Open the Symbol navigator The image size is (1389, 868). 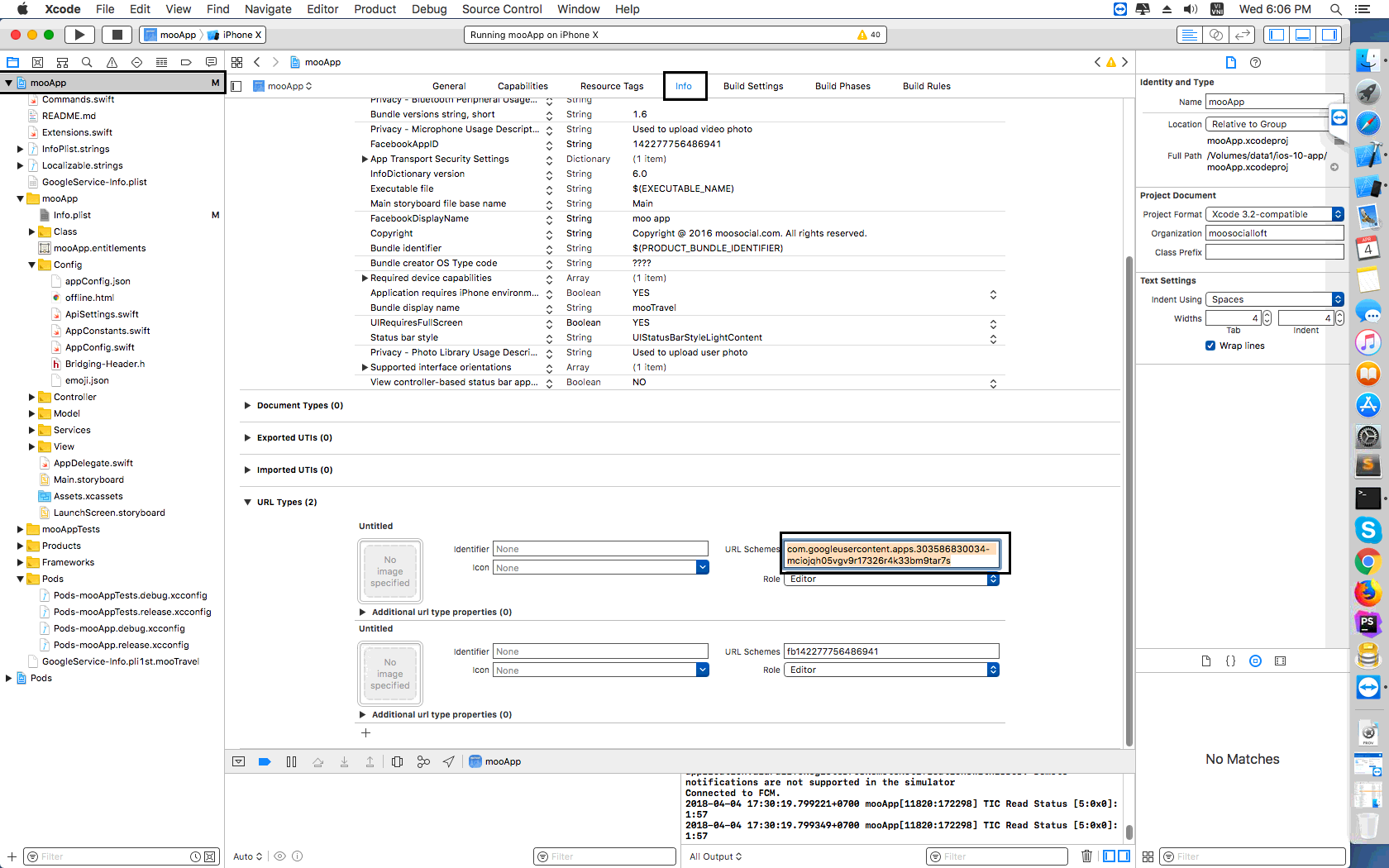62,62
